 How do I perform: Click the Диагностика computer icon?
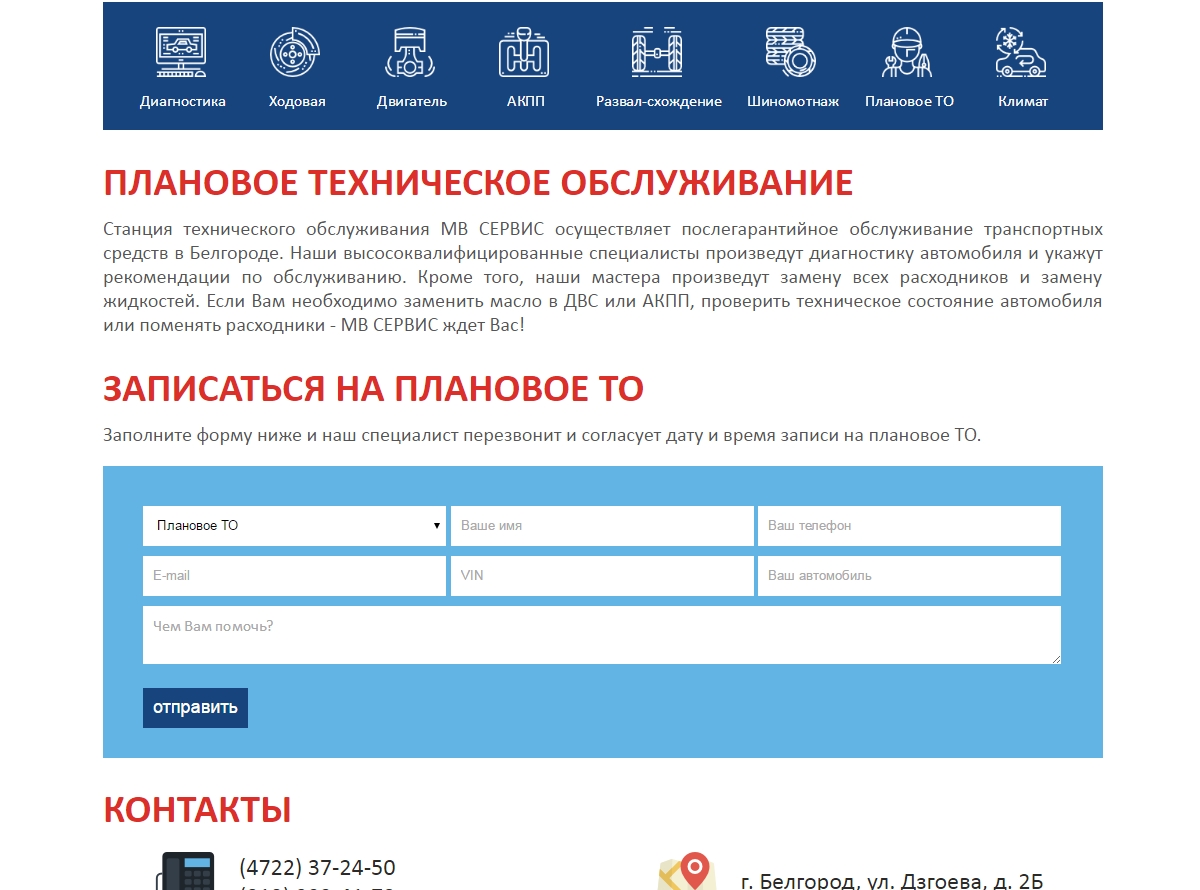click(181, 53)
